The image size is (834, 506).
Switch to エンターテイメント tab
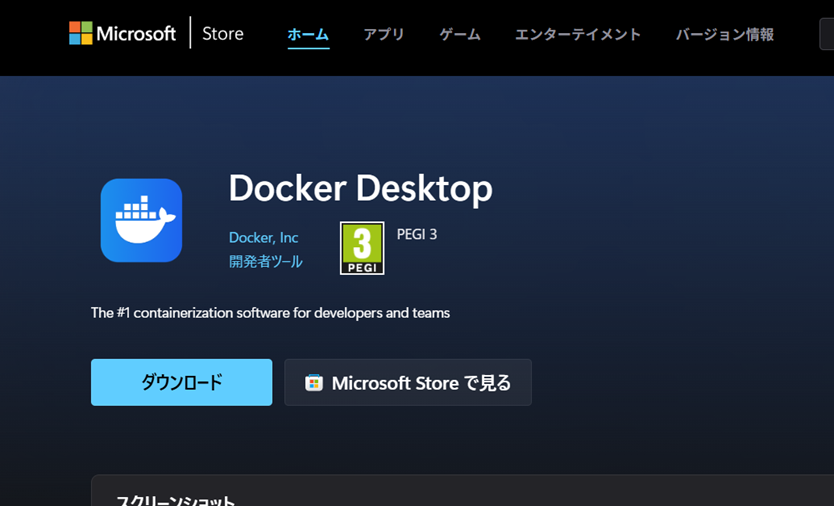coord(578,35)
